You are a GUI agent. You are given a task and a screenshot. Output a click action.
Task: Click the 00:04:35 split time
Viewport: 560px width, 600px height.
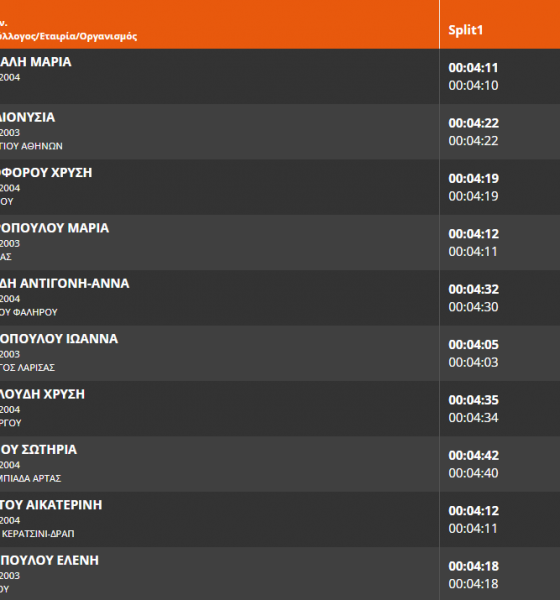coord(473,400)
